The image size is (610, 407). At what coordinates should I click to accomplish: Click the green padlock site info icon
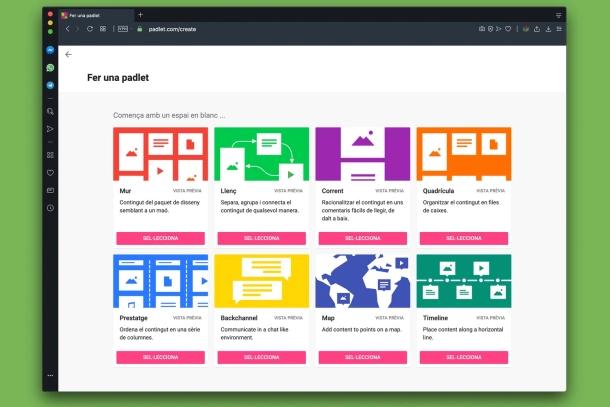click(x=140, y=29)
